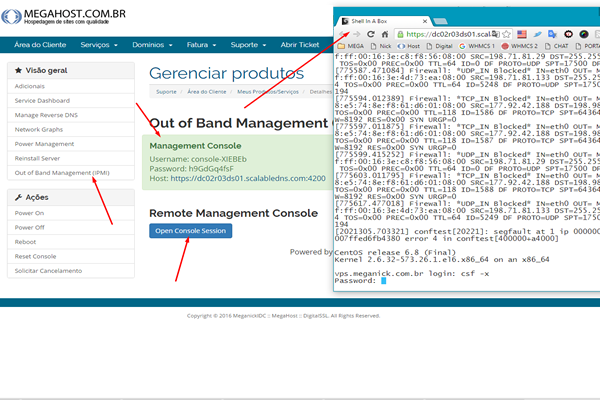Click Reboot action

tap(71, 242)
